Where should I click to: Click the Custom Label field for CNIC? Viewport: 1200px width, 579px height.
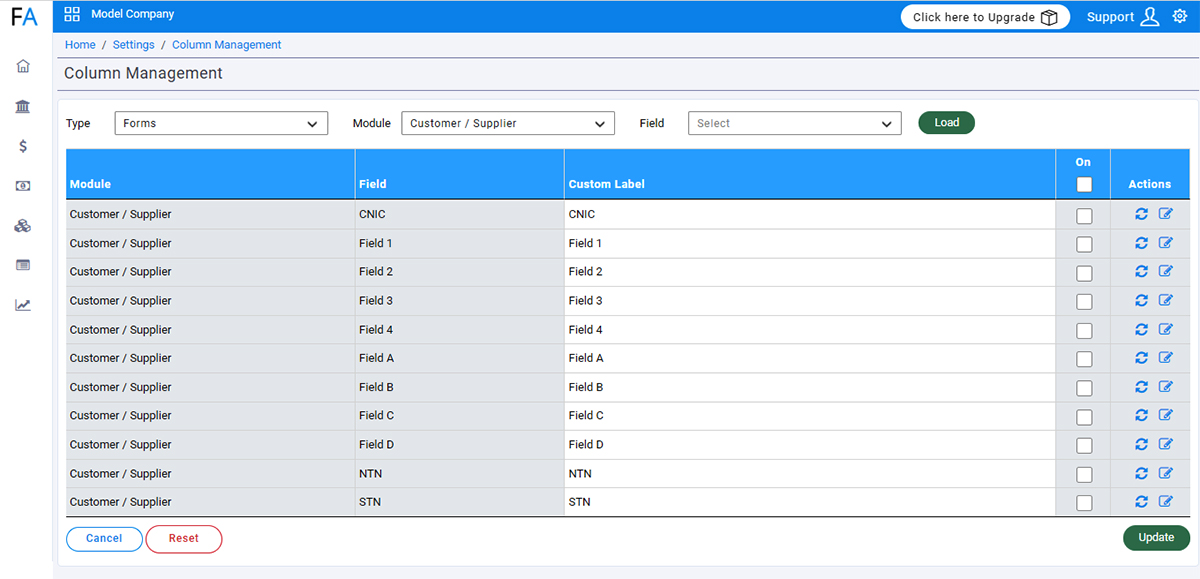click(810, 214)
